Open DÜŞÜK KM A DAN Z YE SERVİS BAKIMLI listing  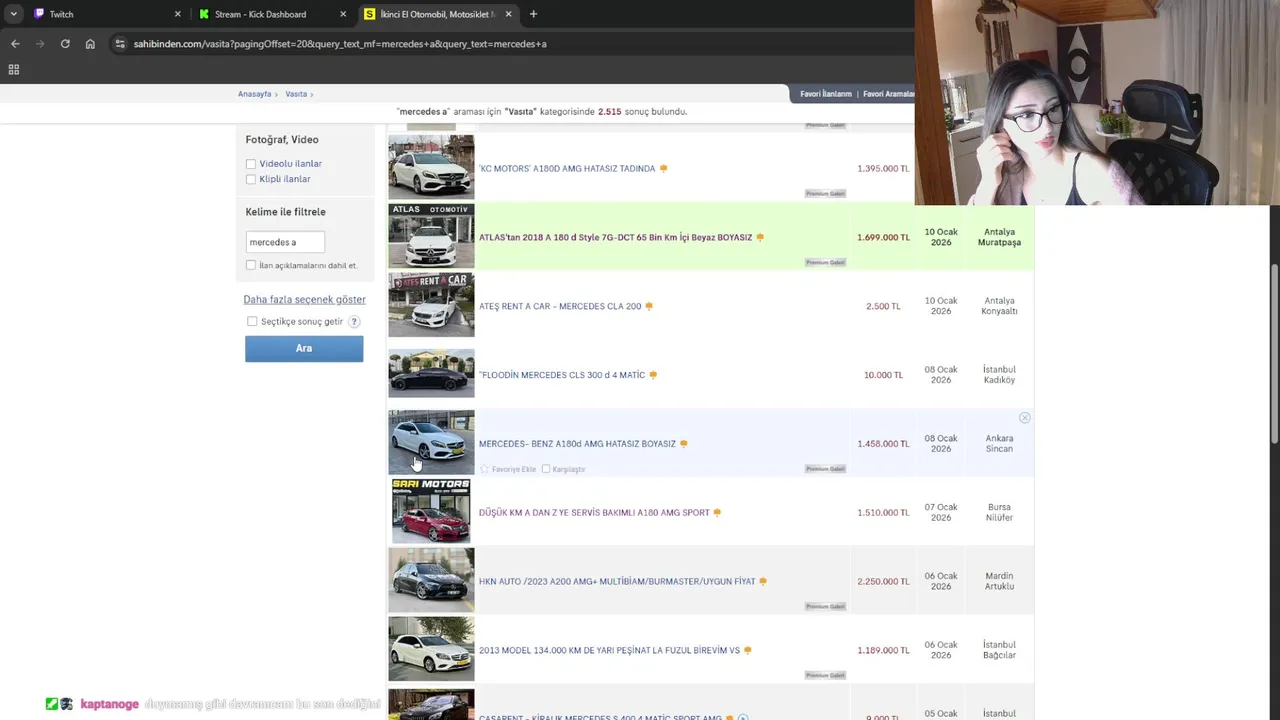point(594,513)
